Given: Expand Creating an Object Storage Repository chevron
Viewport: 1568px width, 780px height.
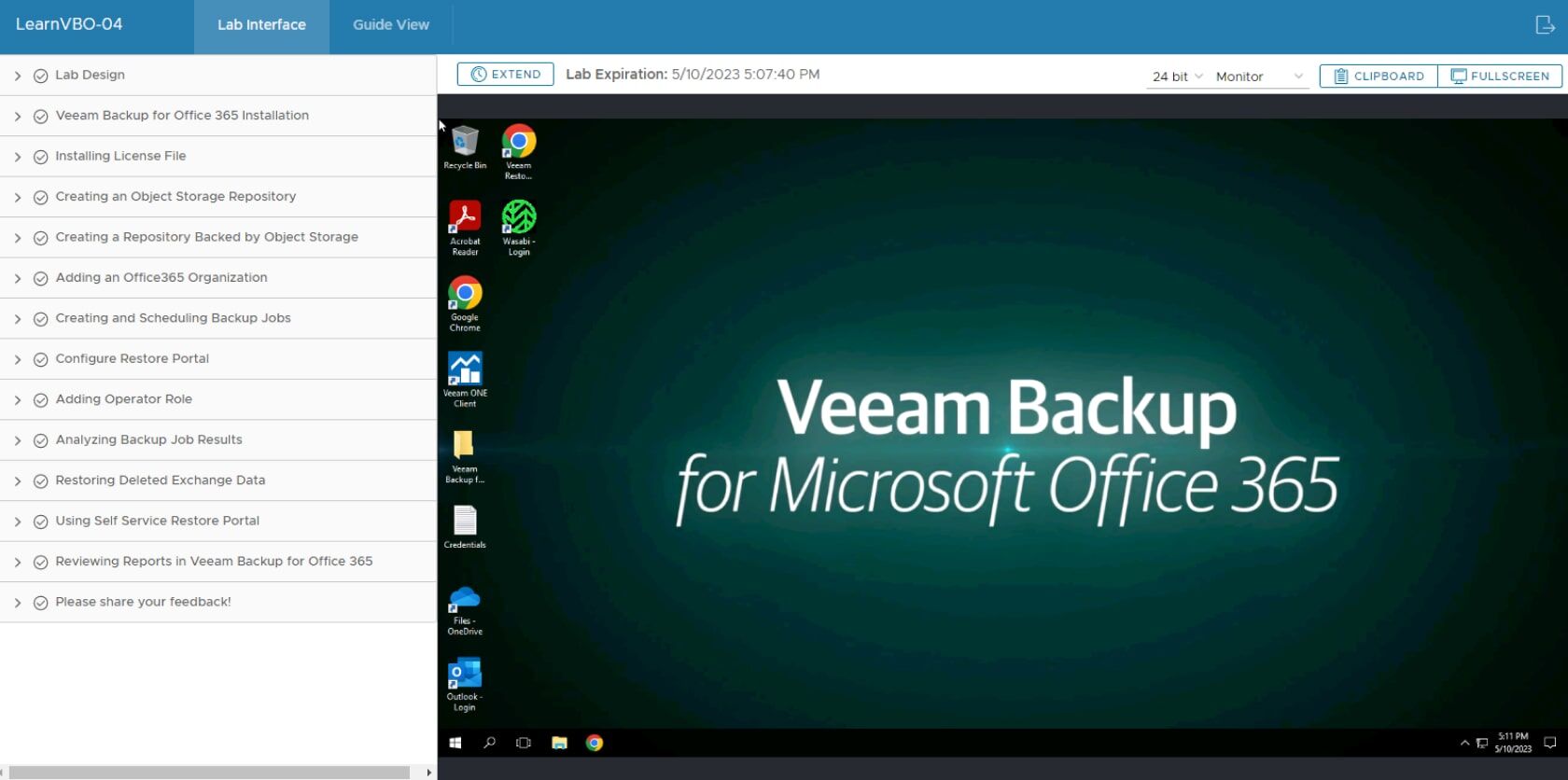Looking at the screenshot, I should point(18,197).
